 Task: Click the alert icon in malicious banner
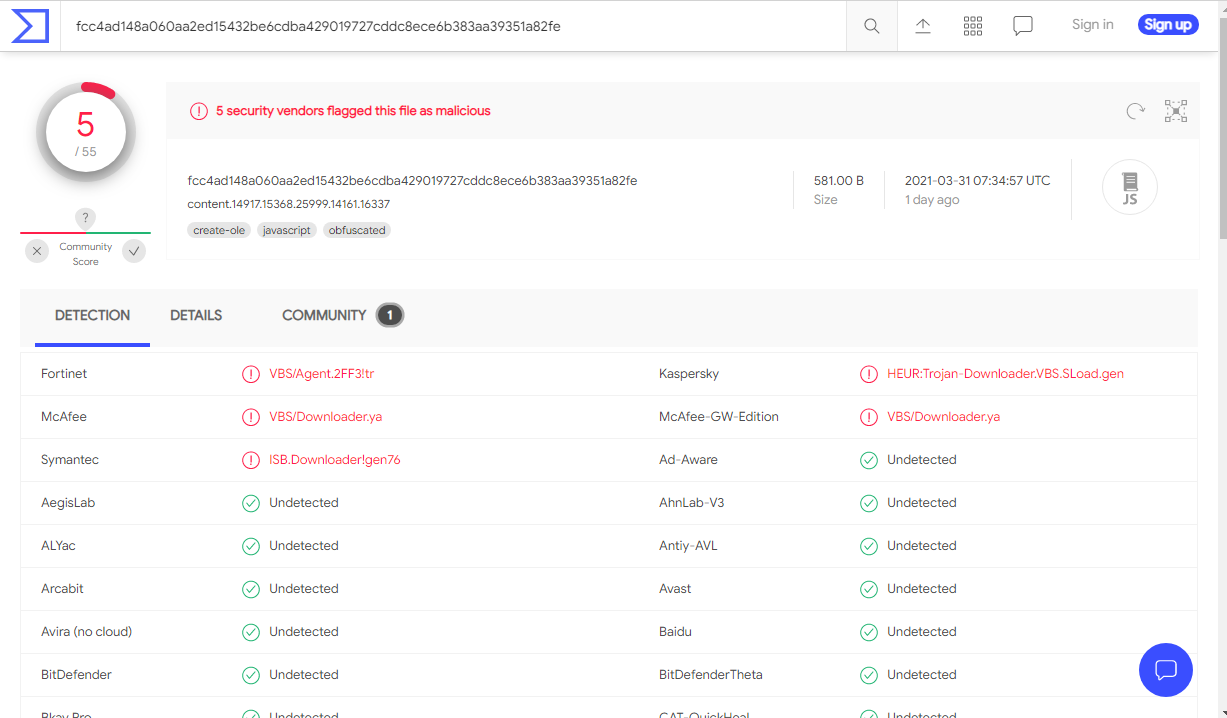[199, 111]
